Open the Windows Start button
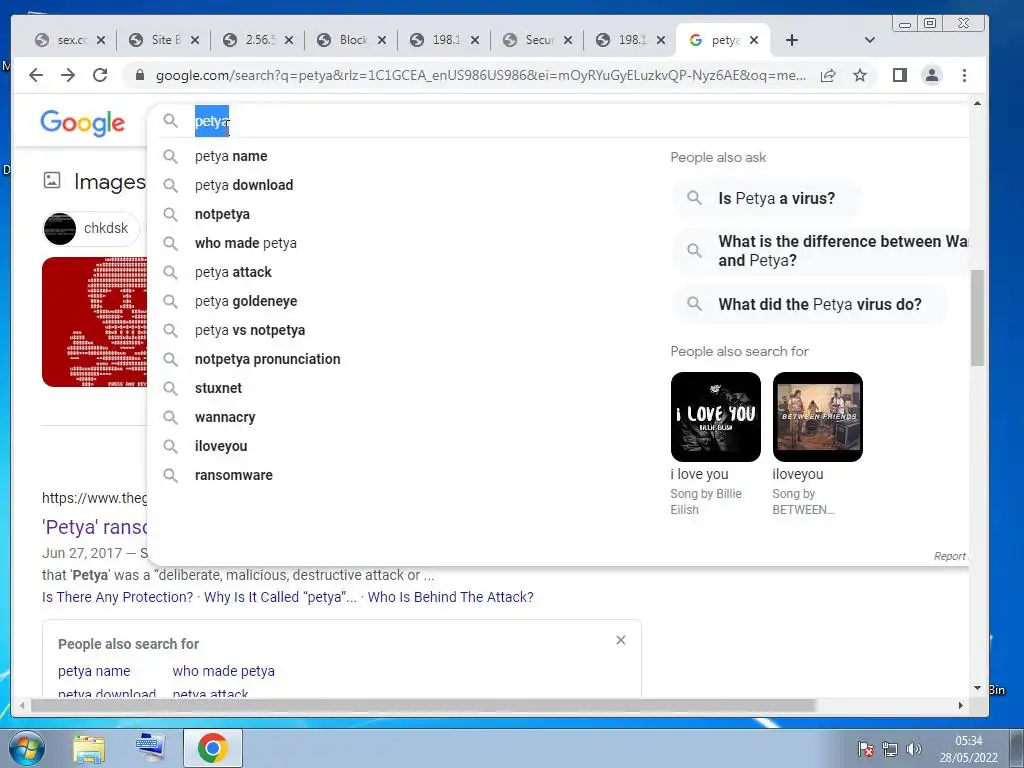The image size is (1024, 768). [25, 748]
